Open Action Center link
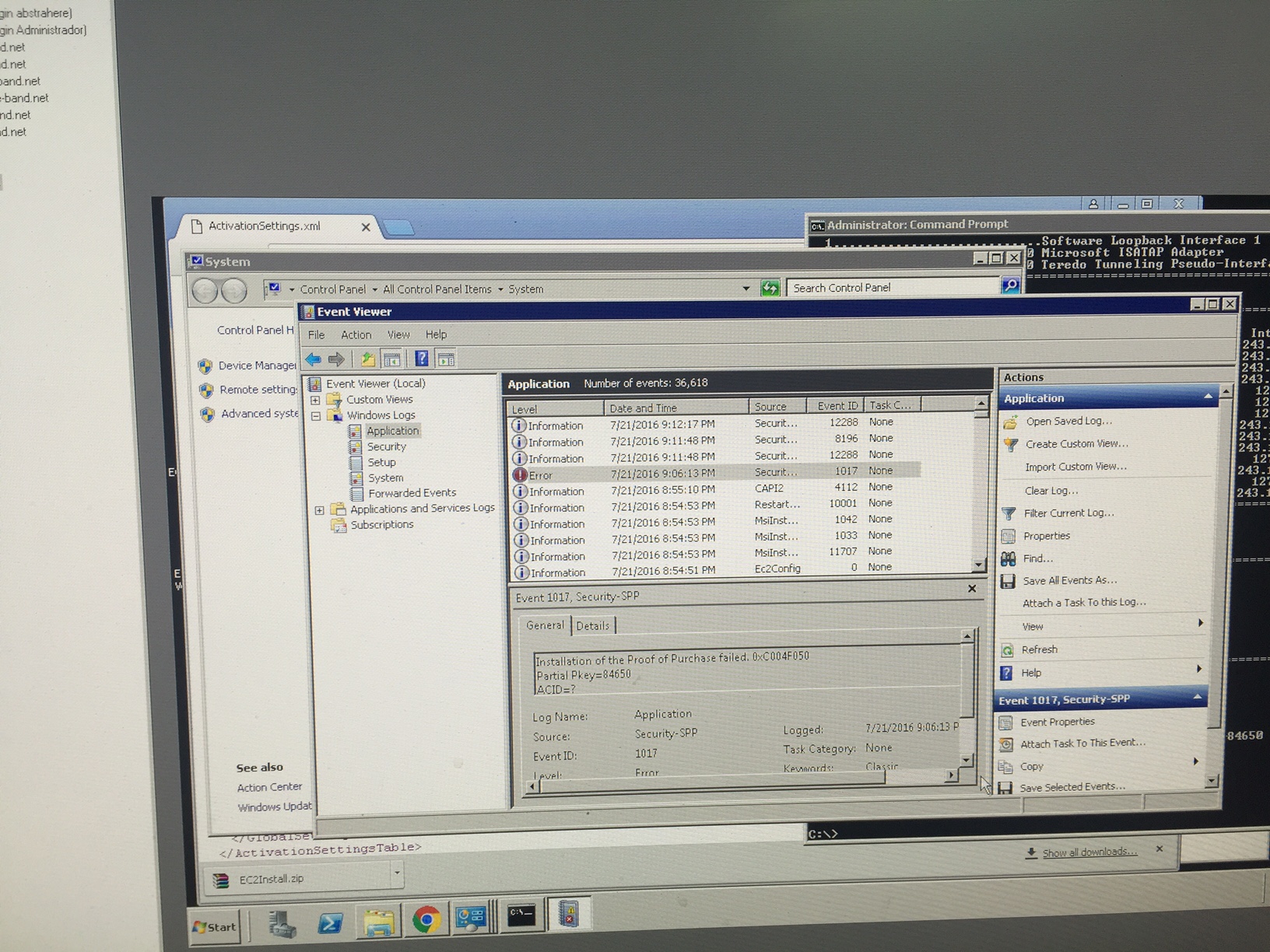Screen dimensions: 1270x952 269,788
